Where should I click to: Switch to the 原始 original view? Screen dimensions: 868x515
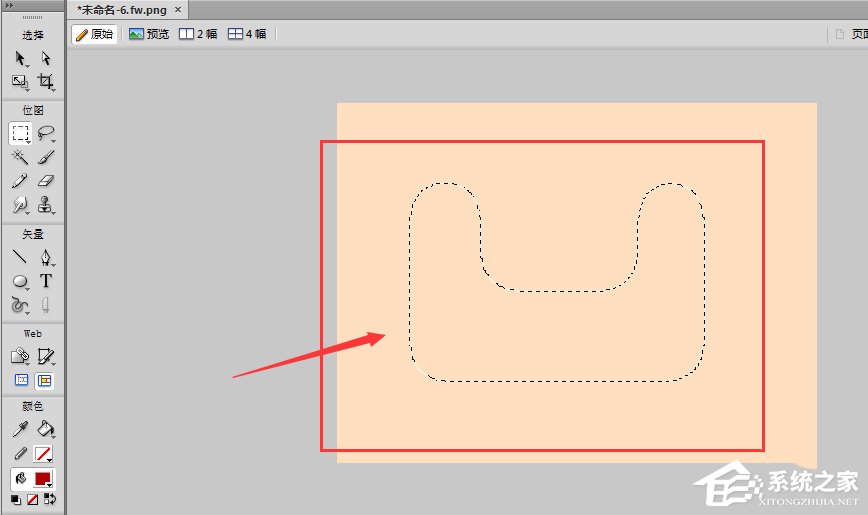coord(94,34)
